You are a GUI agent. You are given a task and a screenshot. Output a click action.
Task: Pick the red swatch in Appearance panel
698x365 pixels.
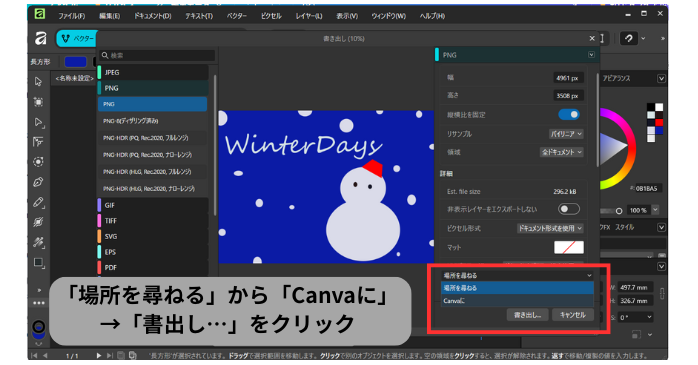click(659, 122)
